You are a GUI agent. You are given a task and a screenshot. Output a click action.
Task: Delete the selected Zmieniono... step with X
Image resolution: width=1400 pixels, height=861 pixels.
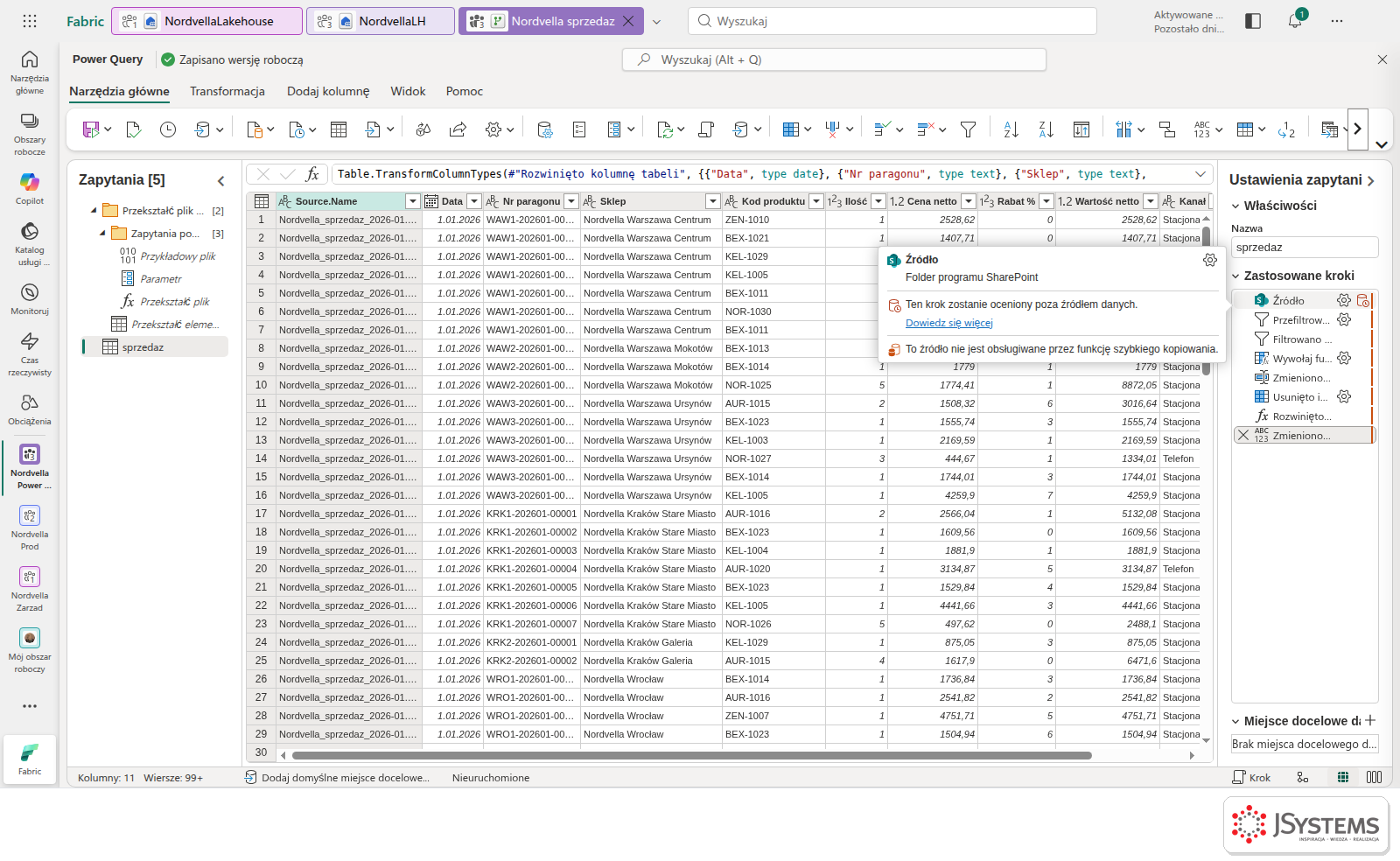pos(1243,435)
